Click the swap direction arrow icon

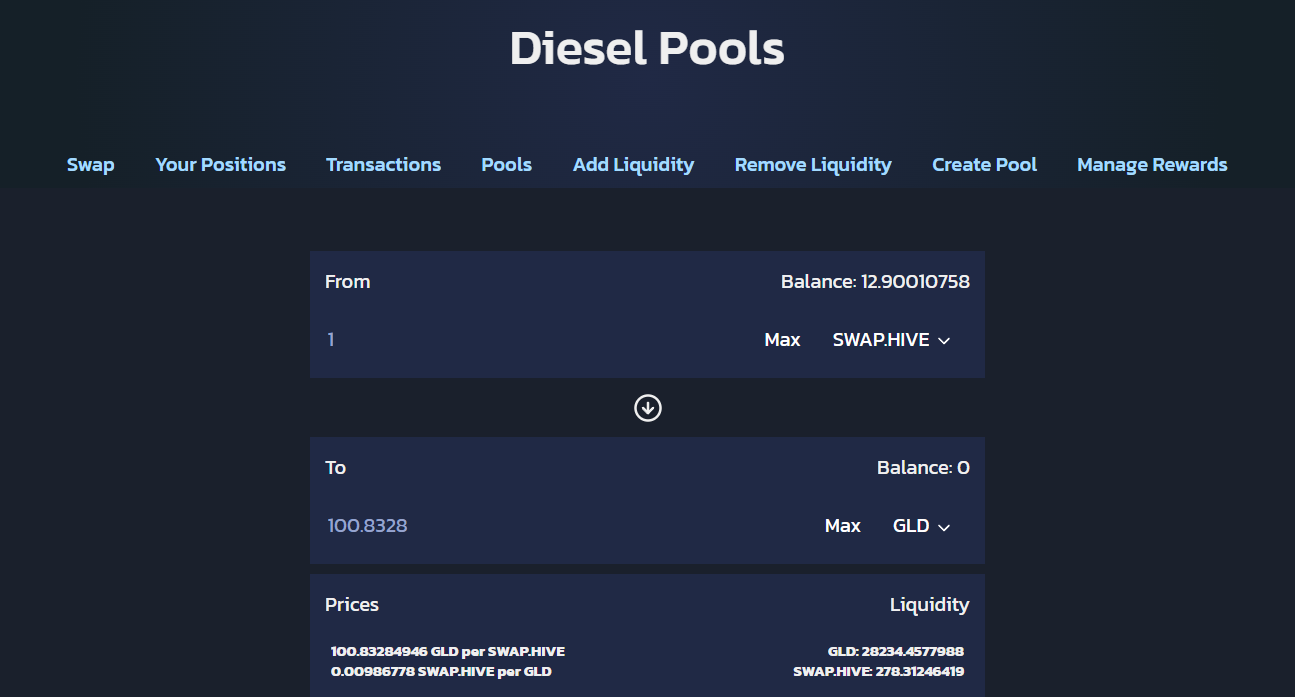point(648,408)
